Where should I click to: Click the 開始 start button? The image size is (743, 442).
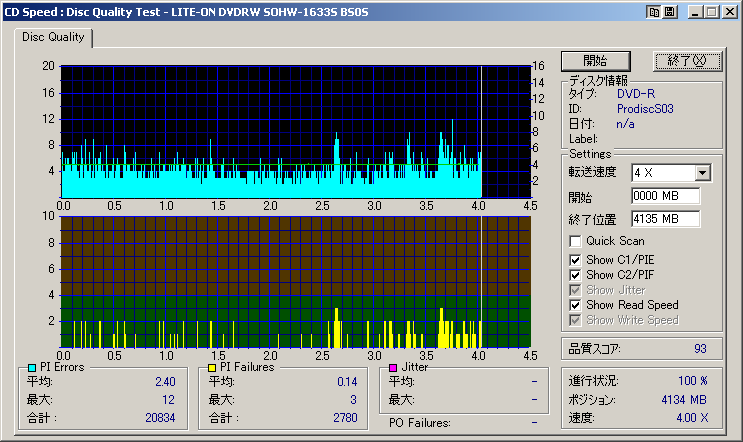point(596,61)
